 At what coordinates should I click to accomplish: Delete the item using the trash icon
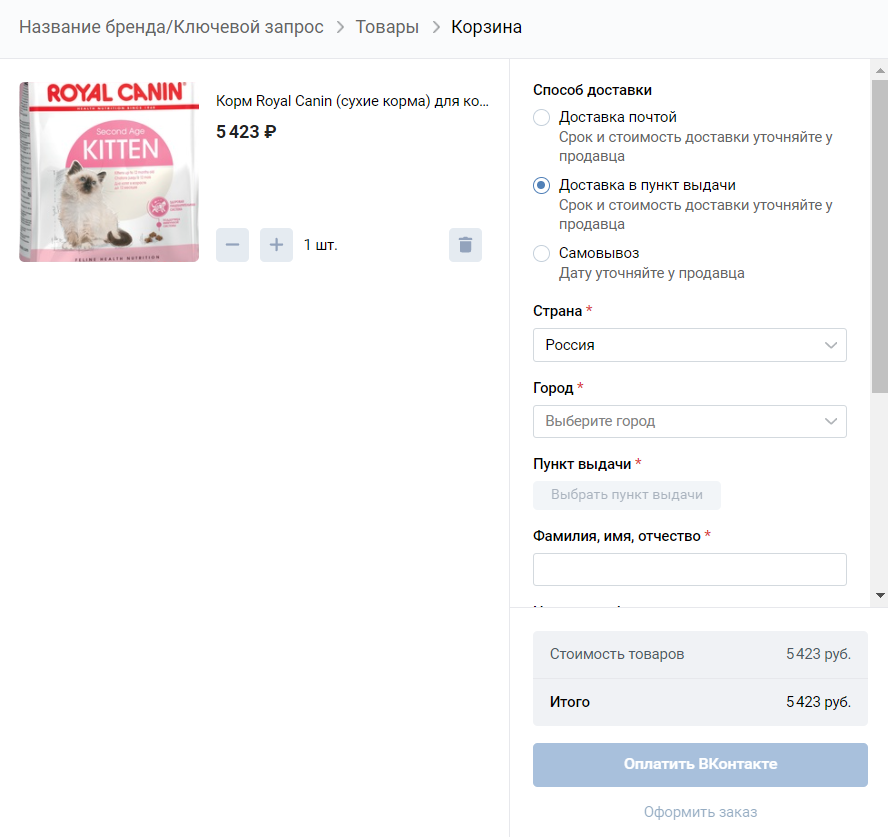point(466,245)
